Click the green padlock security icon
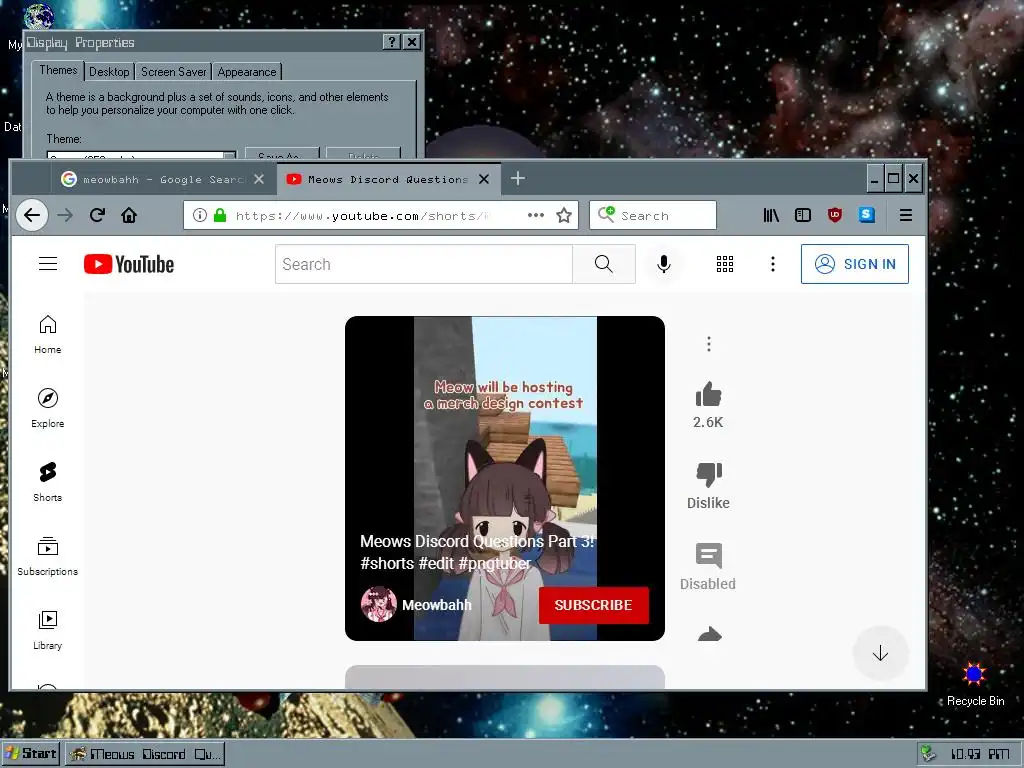 pyautogui.click(x=220, y=215)
